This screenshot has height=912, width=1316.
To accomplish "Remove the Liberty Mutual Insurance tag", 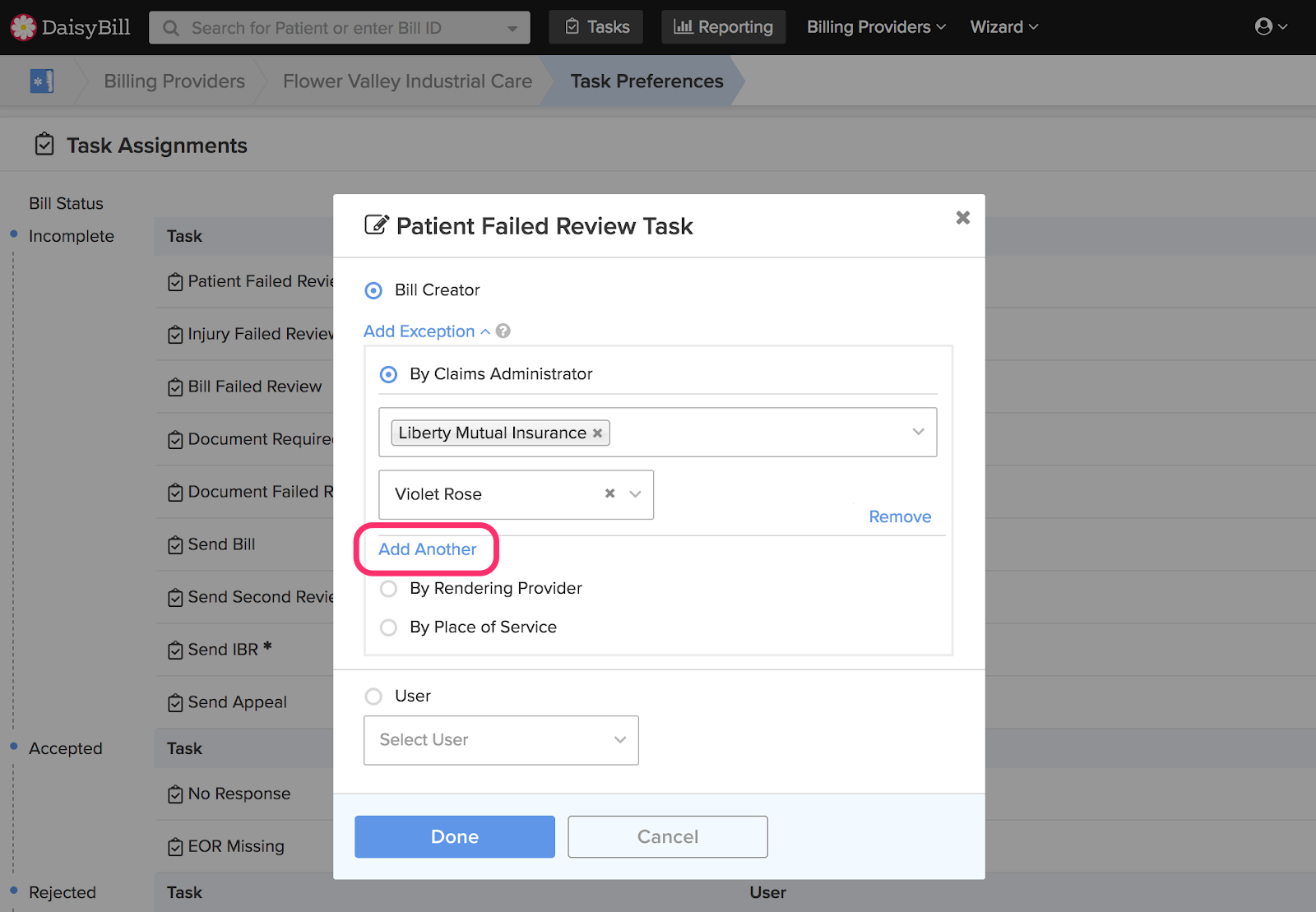I will coord(597,433).
